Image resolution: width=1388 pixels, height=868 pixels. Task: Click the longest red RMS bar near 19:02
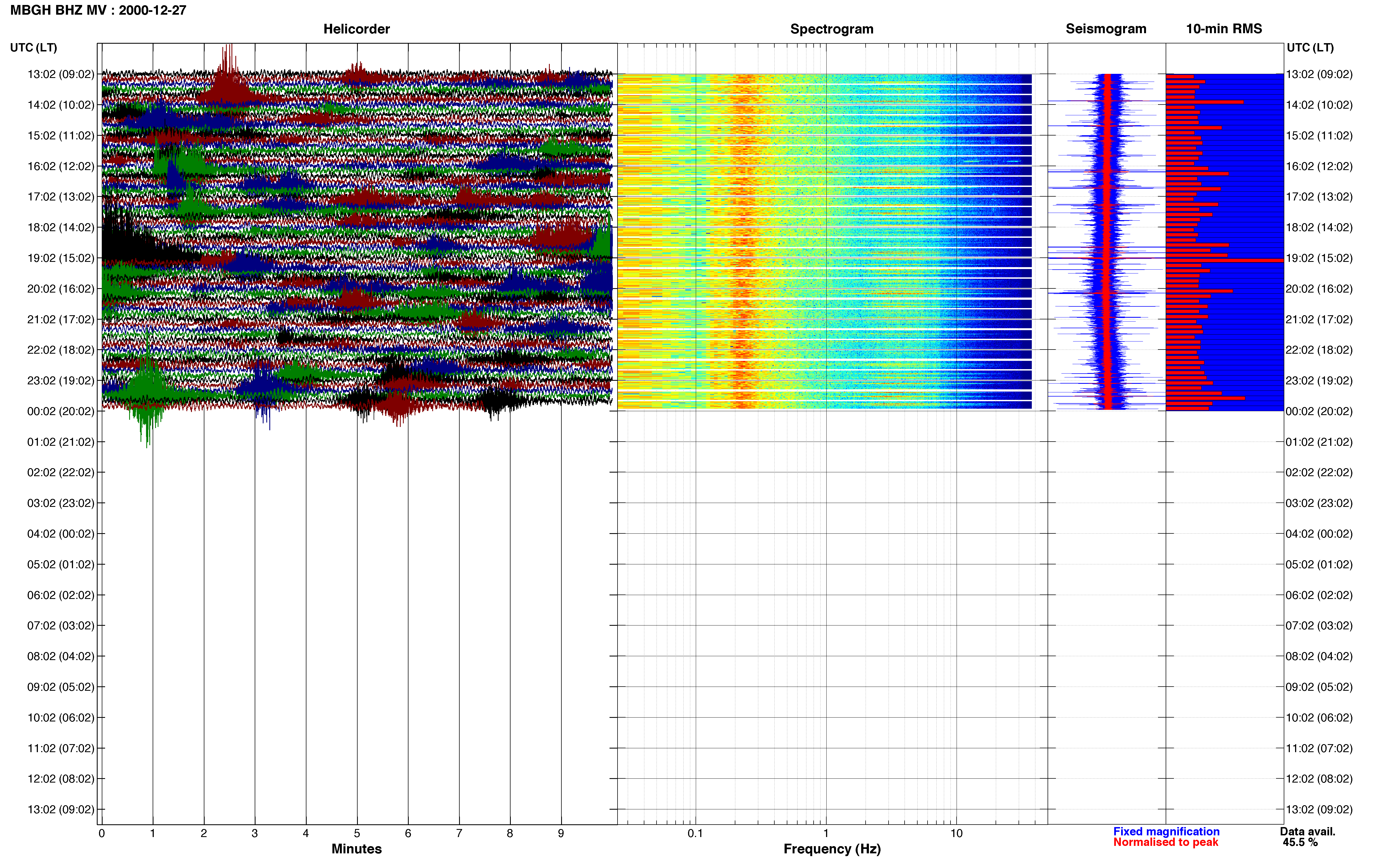(x=1224, y=261)
